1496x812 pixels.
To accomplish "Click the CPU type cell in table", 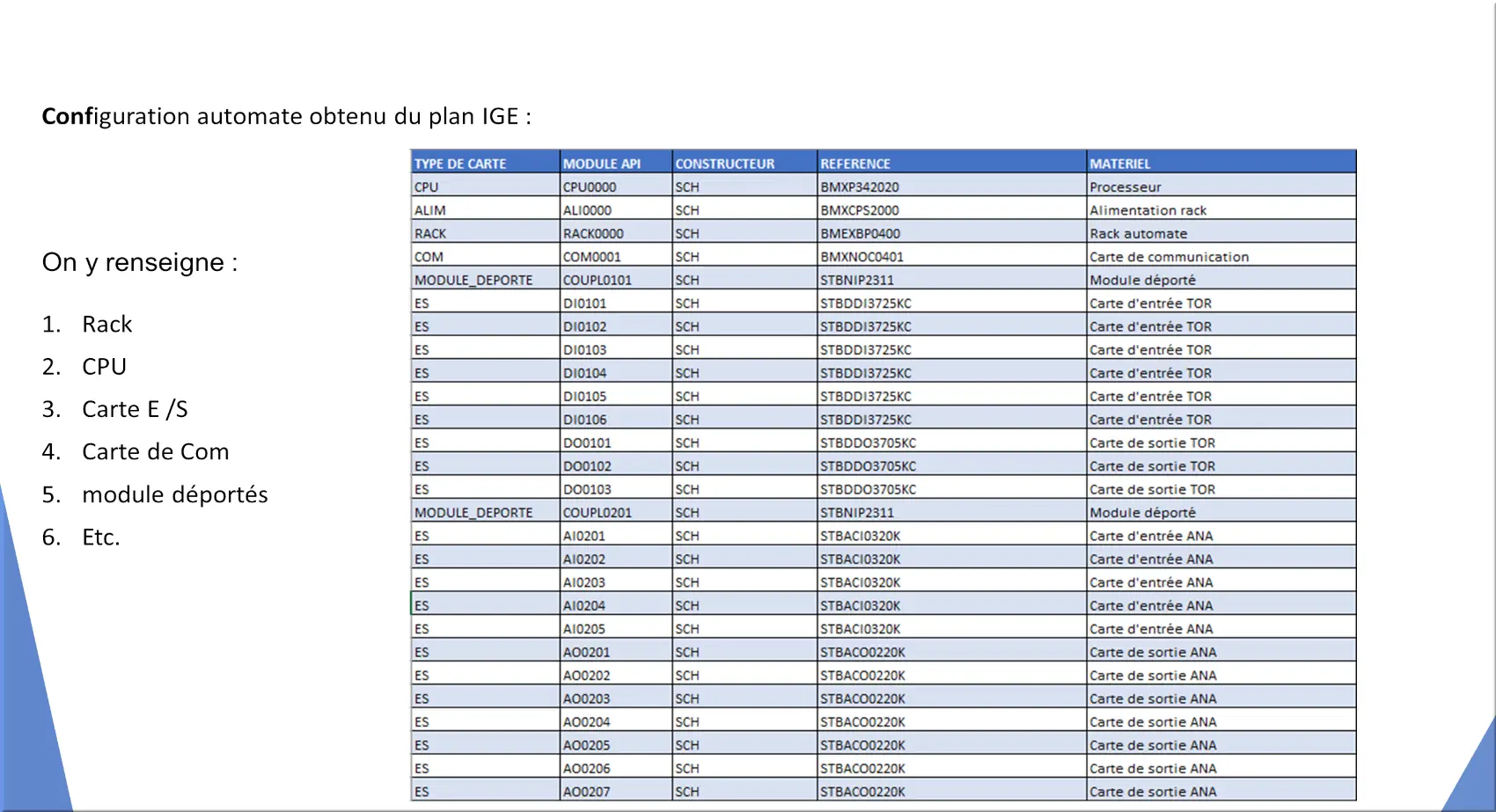I will [x=485, y=187].
